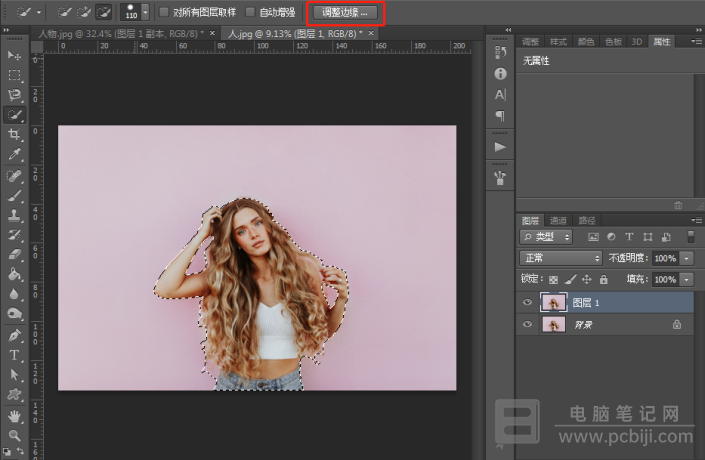Select the Custom Shape tool
The image size is (705, 460).
[14, 395]
